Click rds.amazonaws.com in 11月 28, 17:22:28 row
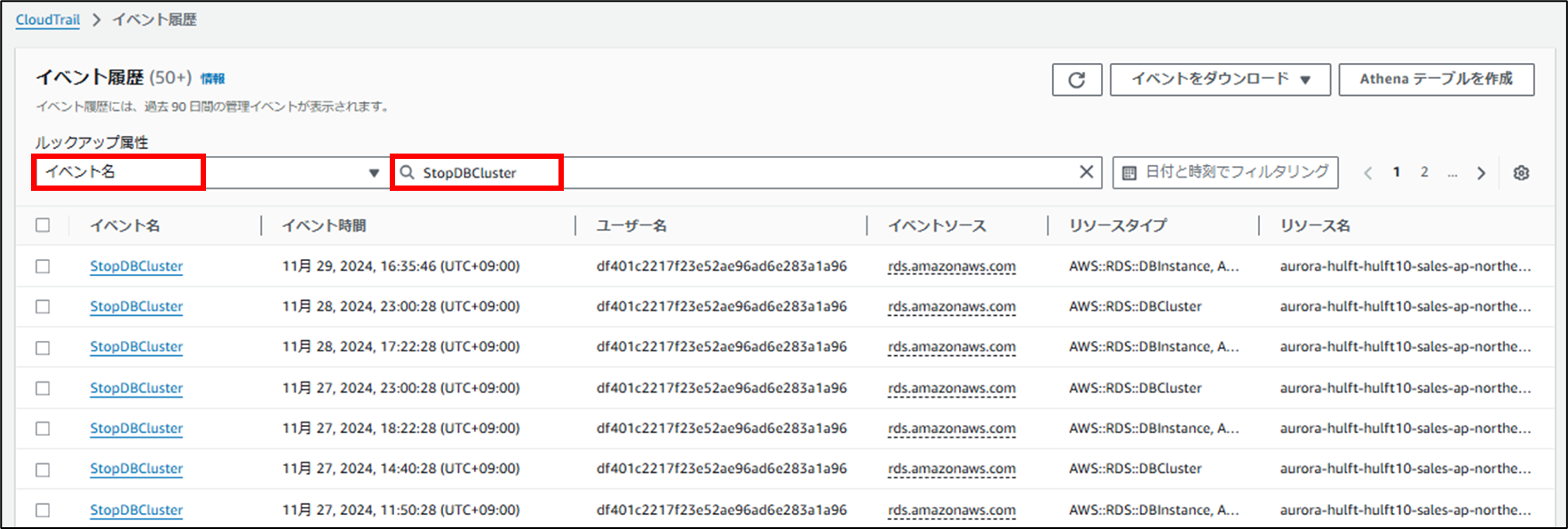The width and height of the screenshot is (1568, 529). [952, 347]
